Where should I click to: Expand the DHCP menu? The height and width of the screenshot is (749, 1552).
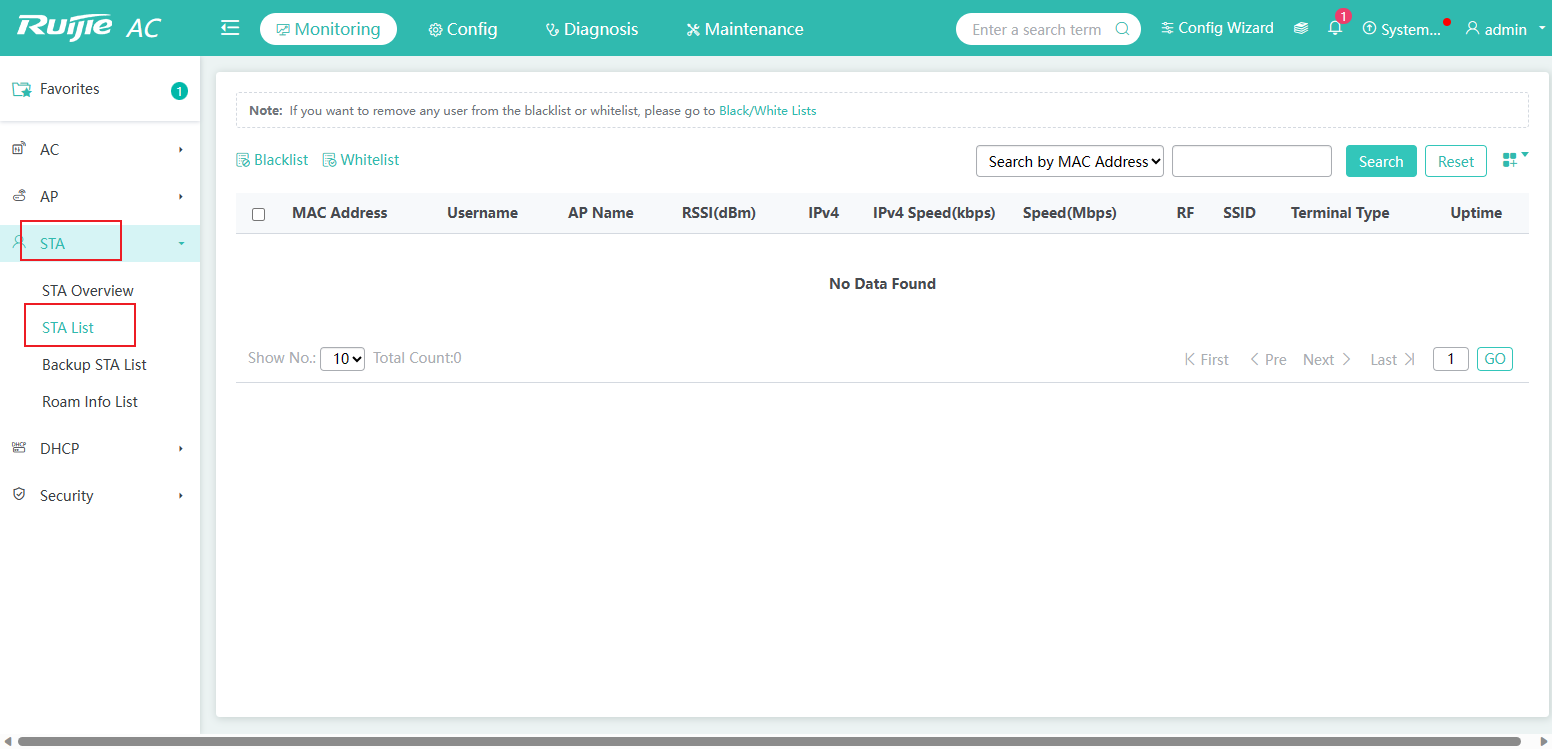(x=100, y=449)
